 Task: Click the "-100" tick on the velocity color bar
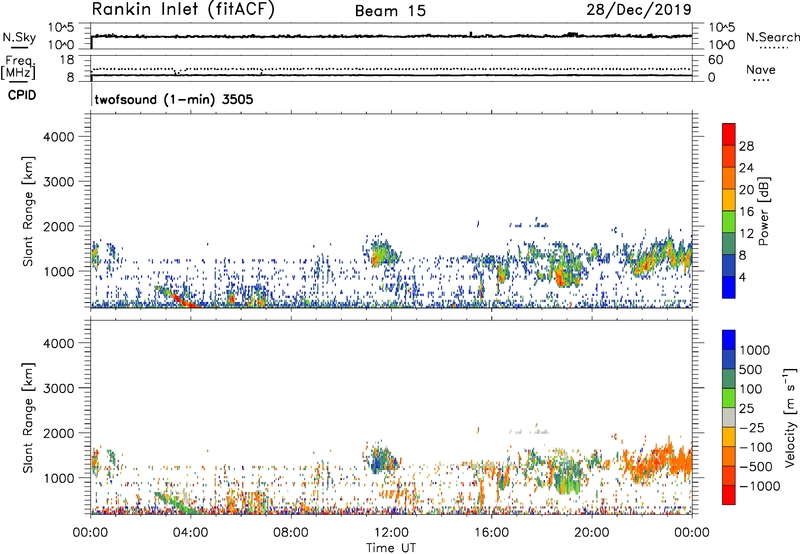(x=755, y=447)
